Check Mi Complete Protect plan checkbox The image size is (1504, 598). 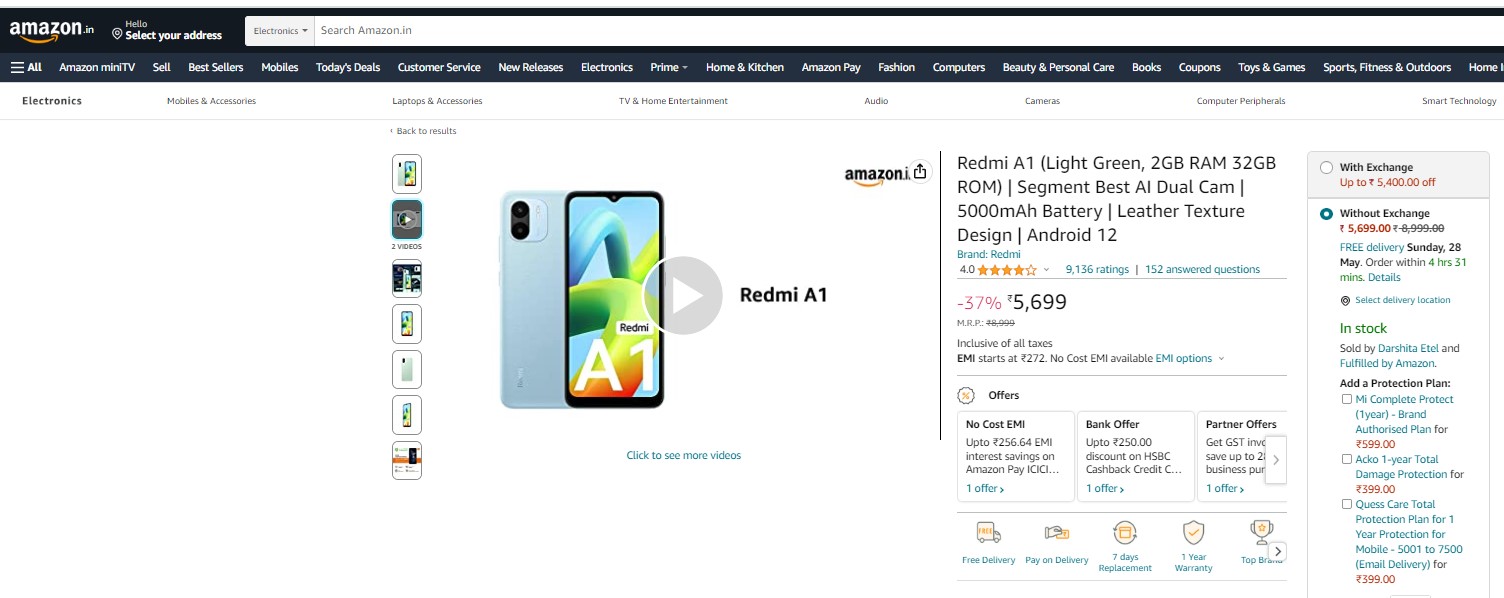(1346, 399)
